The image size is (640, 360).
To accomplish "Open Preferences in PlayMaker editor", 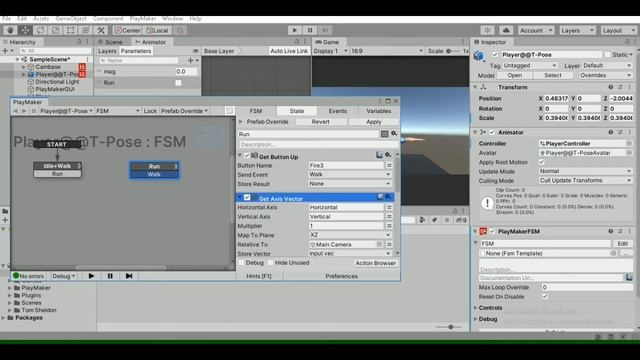I will point(341,276).
